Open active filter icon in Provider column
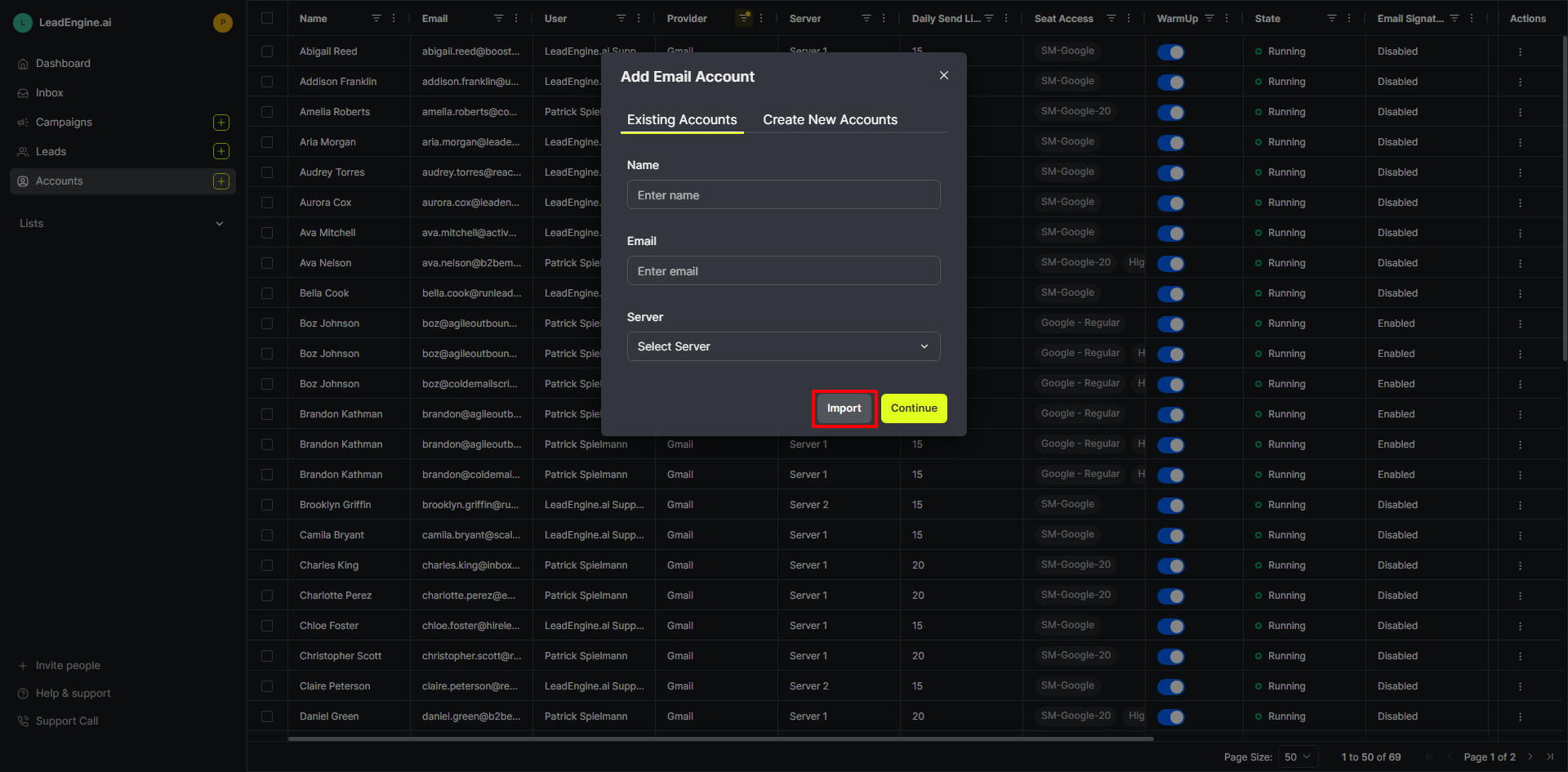Screen dimensions: 1568x772 (x=744, y=18)
